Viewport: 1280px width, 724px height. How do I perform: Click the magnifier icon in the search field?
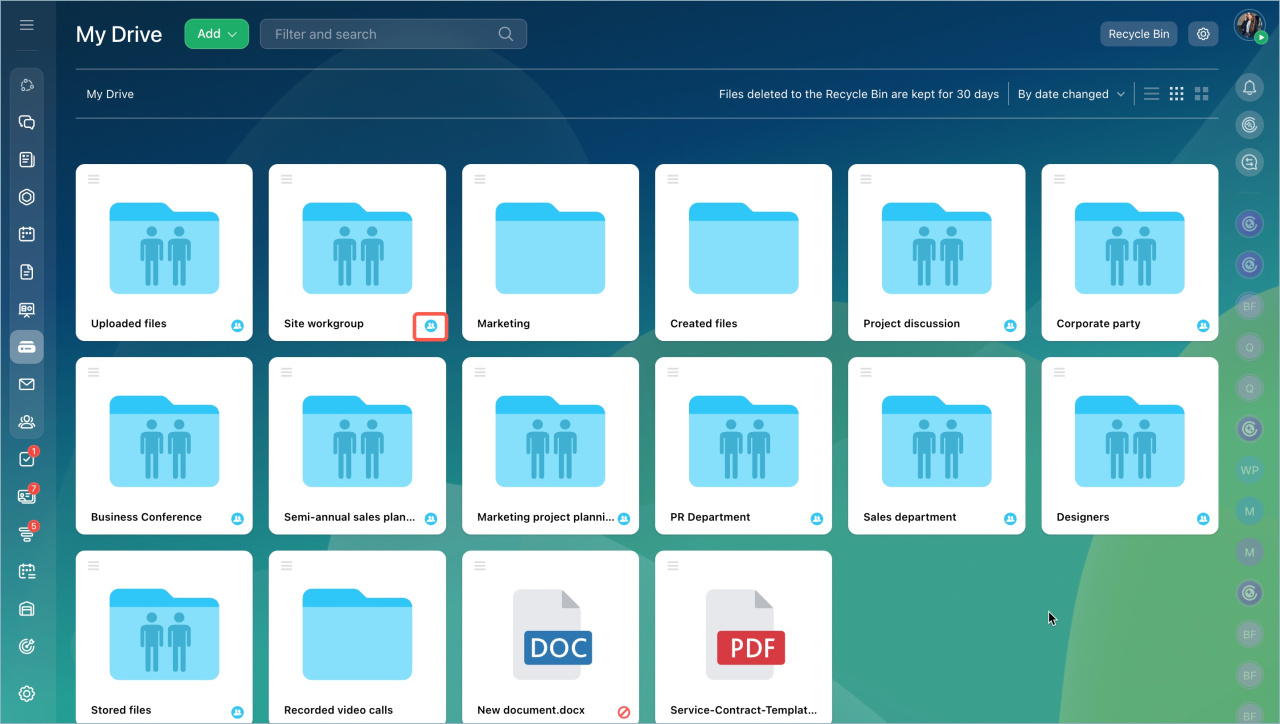(506, 34)
